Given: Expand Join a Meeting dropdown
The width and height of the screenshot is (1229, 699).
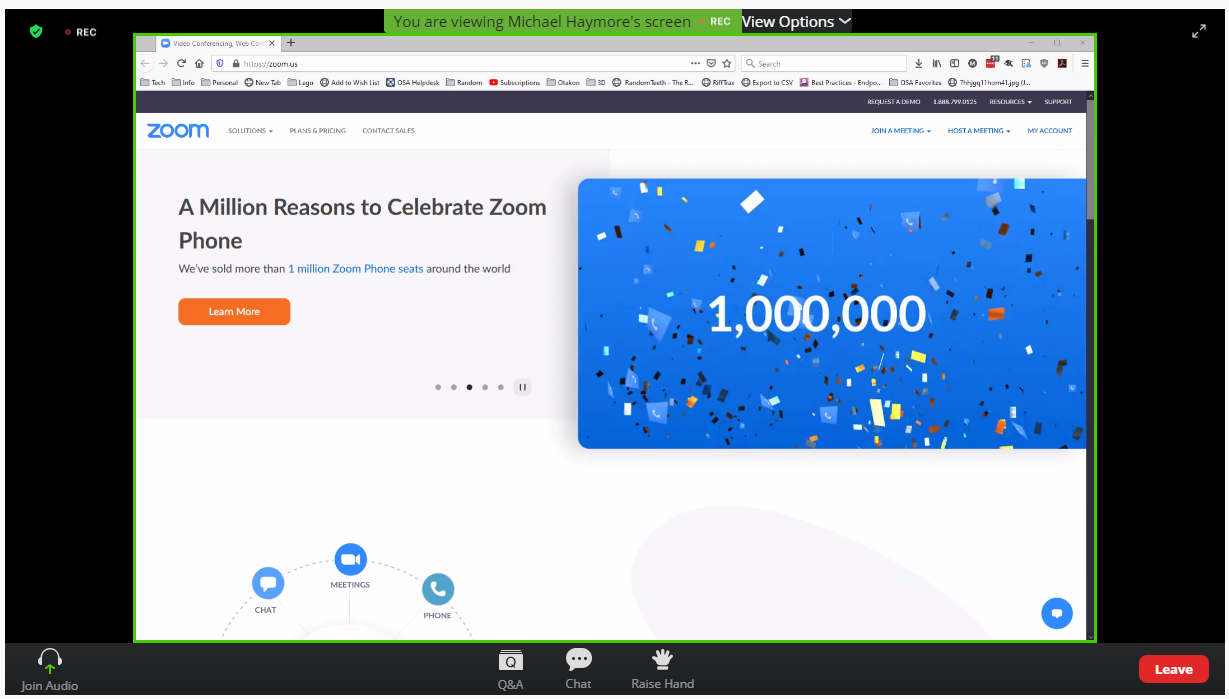Looking at the screenshot, I should point(901,131).
